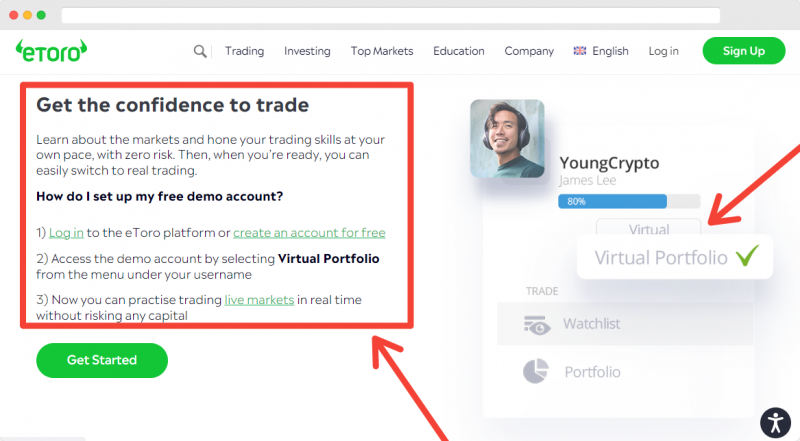
Task: Expand the Company menu
Action: pyautogui.click(x=529, y=51)
